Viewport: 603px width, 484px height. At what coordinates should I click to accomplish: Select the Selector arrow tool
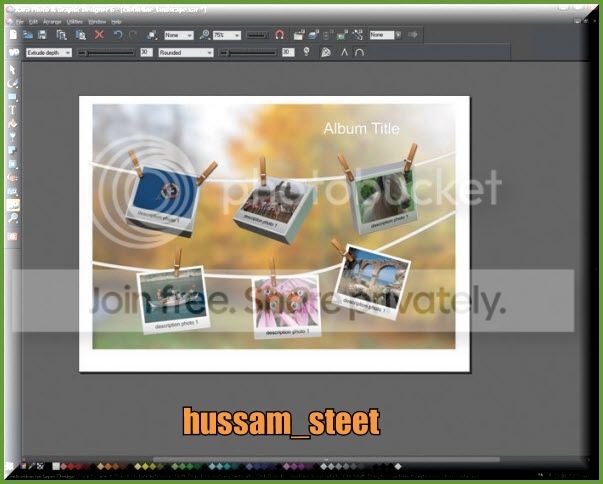pos(13,71)
